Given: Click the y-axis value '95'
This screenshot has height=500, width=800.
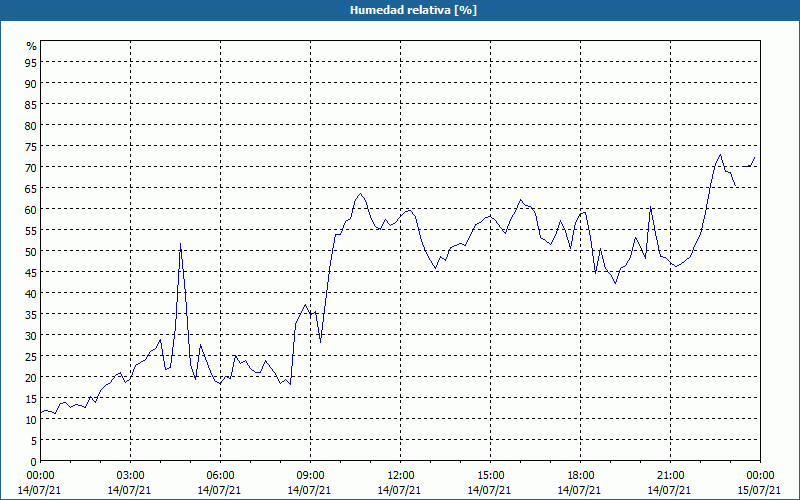Looking at the screenshot, I should coord(31,62).
